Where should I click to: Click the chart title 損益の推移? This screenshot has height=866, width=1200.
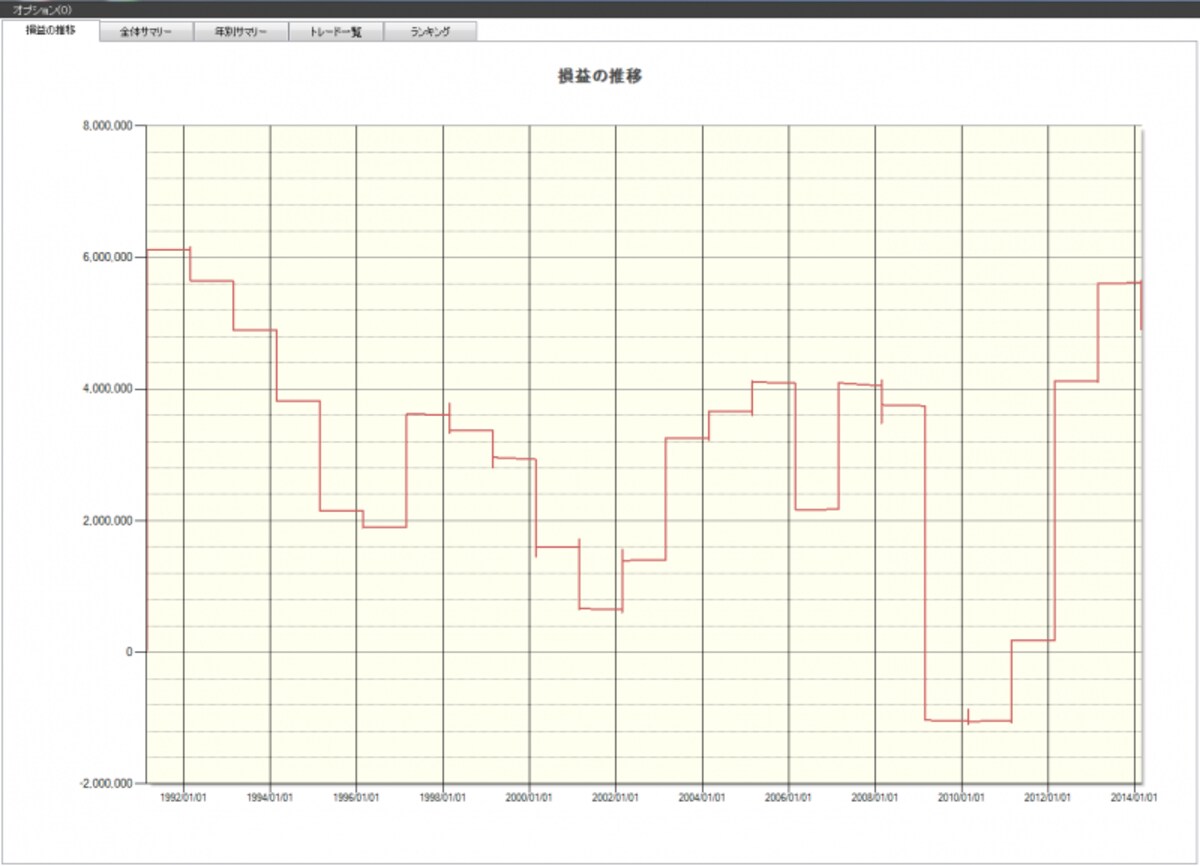click(x=600, y=76)
